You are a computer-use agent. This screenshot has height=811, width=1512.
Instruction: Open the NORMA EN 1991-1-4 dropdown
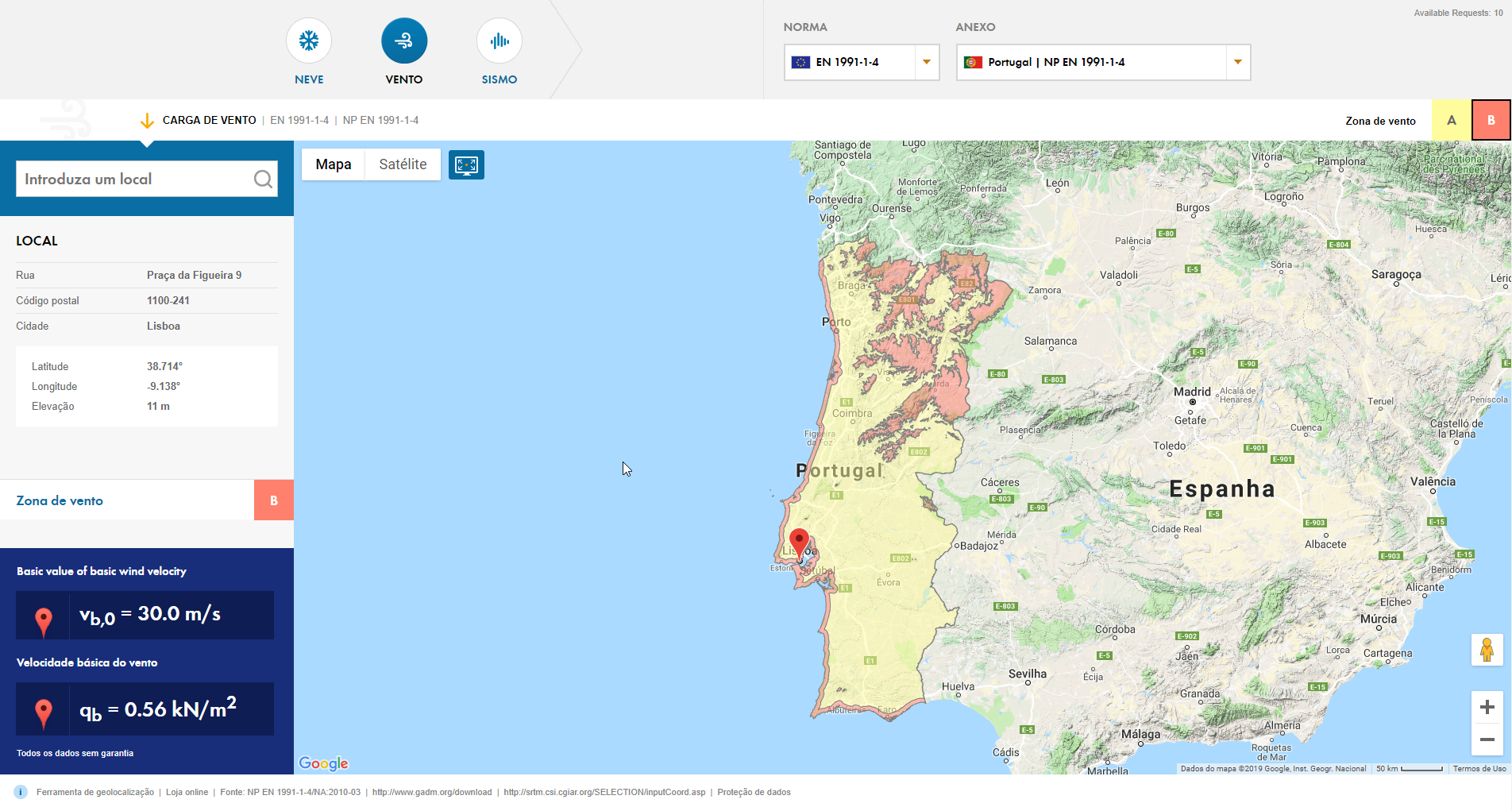click(x=862, y=62)
